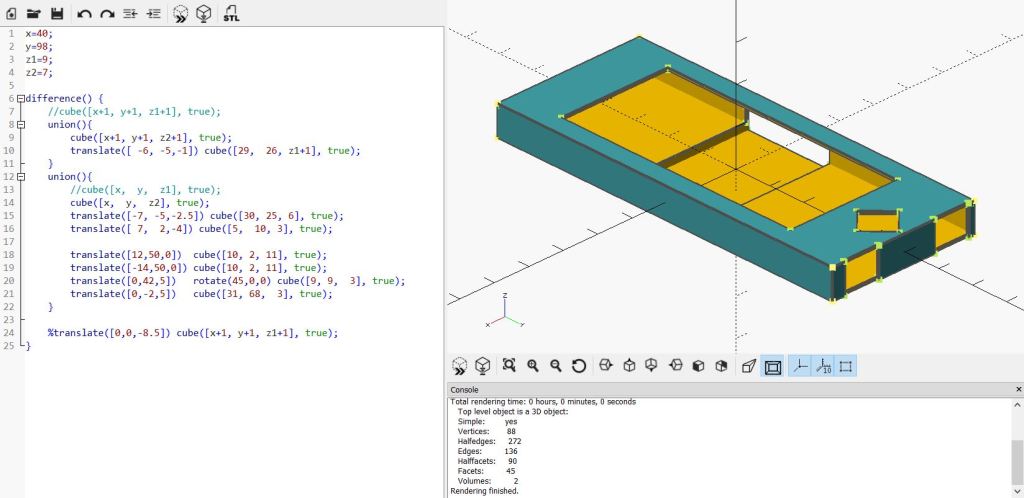
Task: Undo the last edit in the editor toolbar
Action: coord(84,14)
